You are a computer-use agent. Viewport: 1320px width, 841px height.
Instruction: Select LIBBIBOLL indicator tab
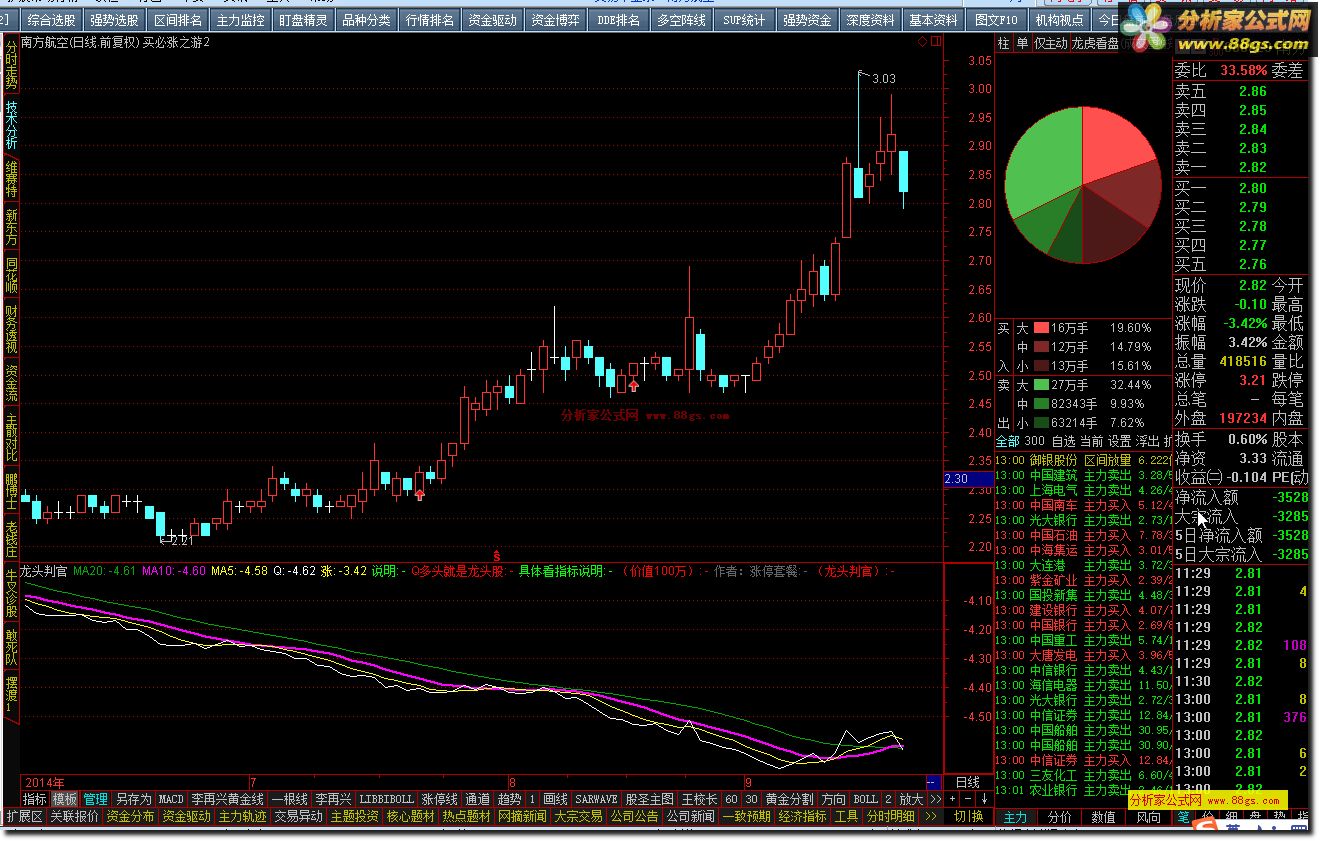386,799
